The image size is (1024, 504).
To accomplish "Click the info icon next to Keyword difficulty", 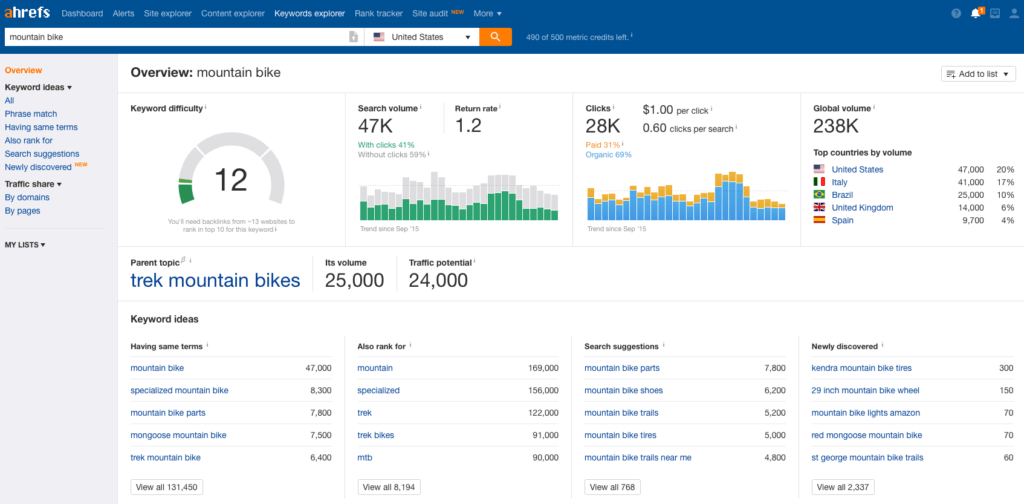I will click(206, 107).
